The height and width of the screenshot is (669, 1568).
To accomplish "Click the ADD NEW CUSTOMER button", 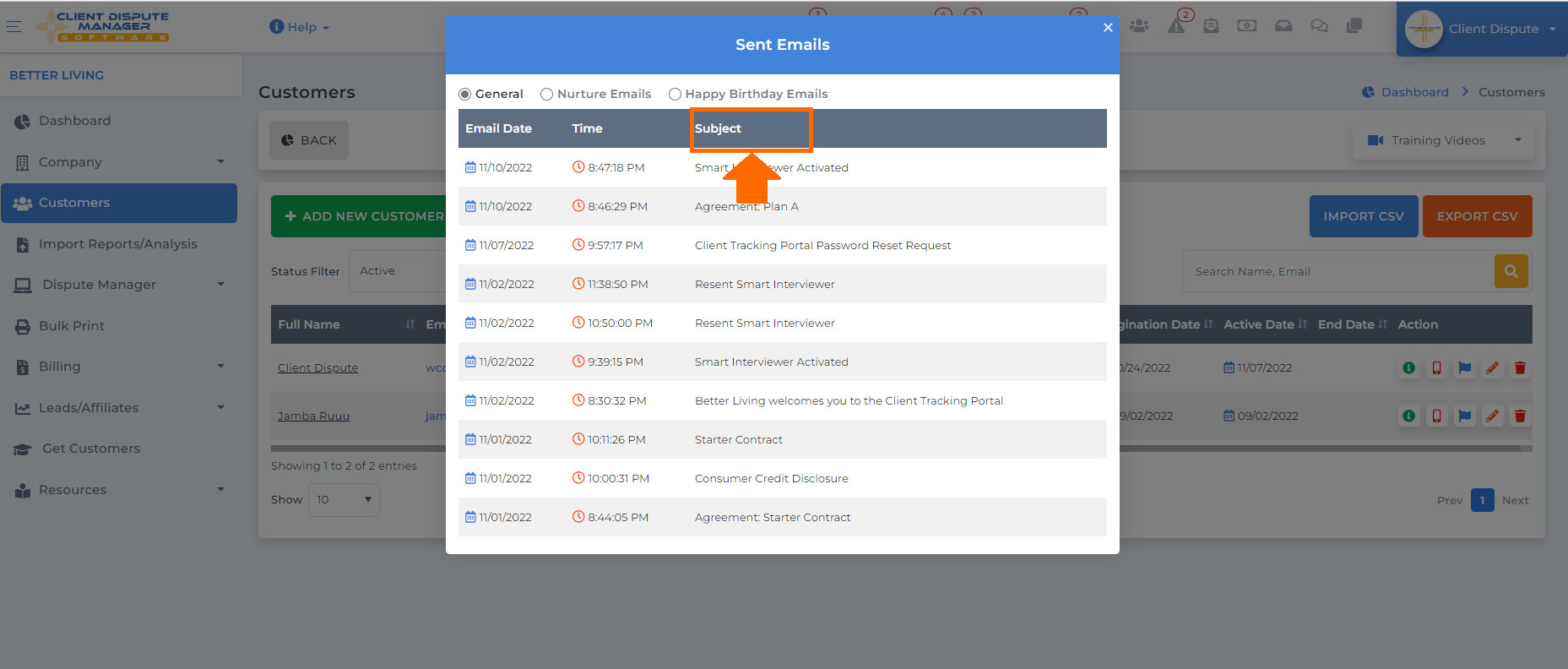I will tap(360, 216).
